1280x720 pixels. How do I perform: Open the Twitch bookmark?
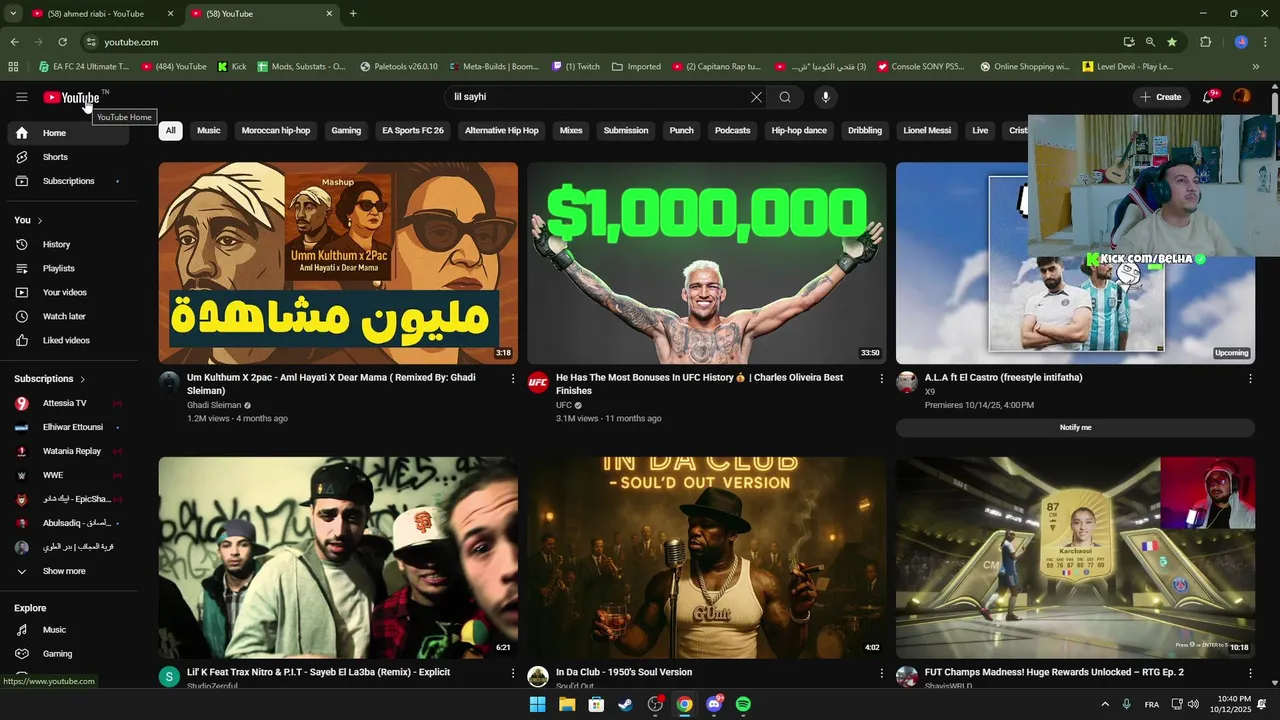576,67
